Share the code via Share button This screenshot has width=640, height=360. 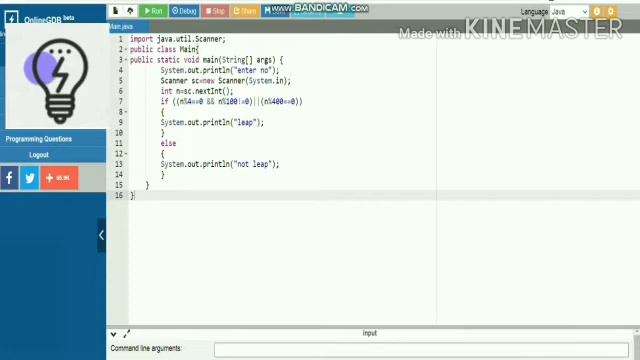[245, 11]
